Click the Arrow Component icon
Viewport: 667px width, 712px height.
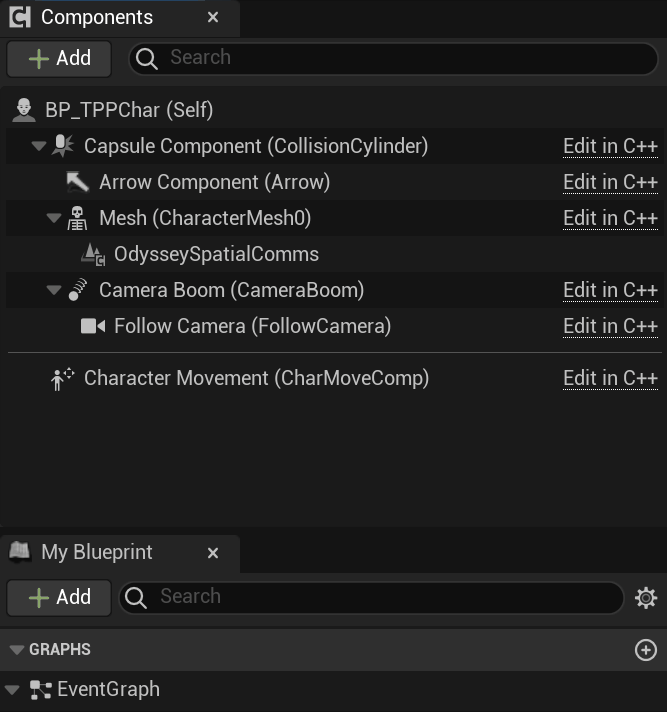point(77,182)
